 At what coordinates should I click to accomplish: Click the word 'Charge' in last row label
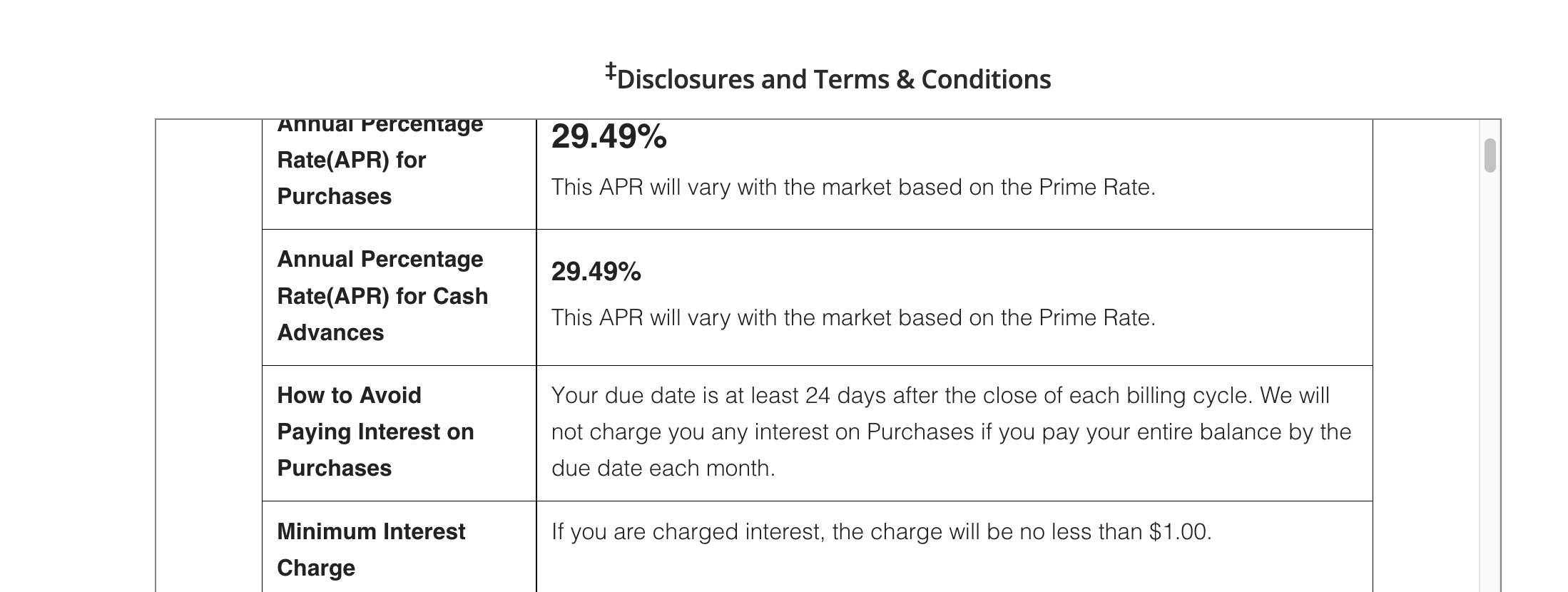tap(315, 568)
